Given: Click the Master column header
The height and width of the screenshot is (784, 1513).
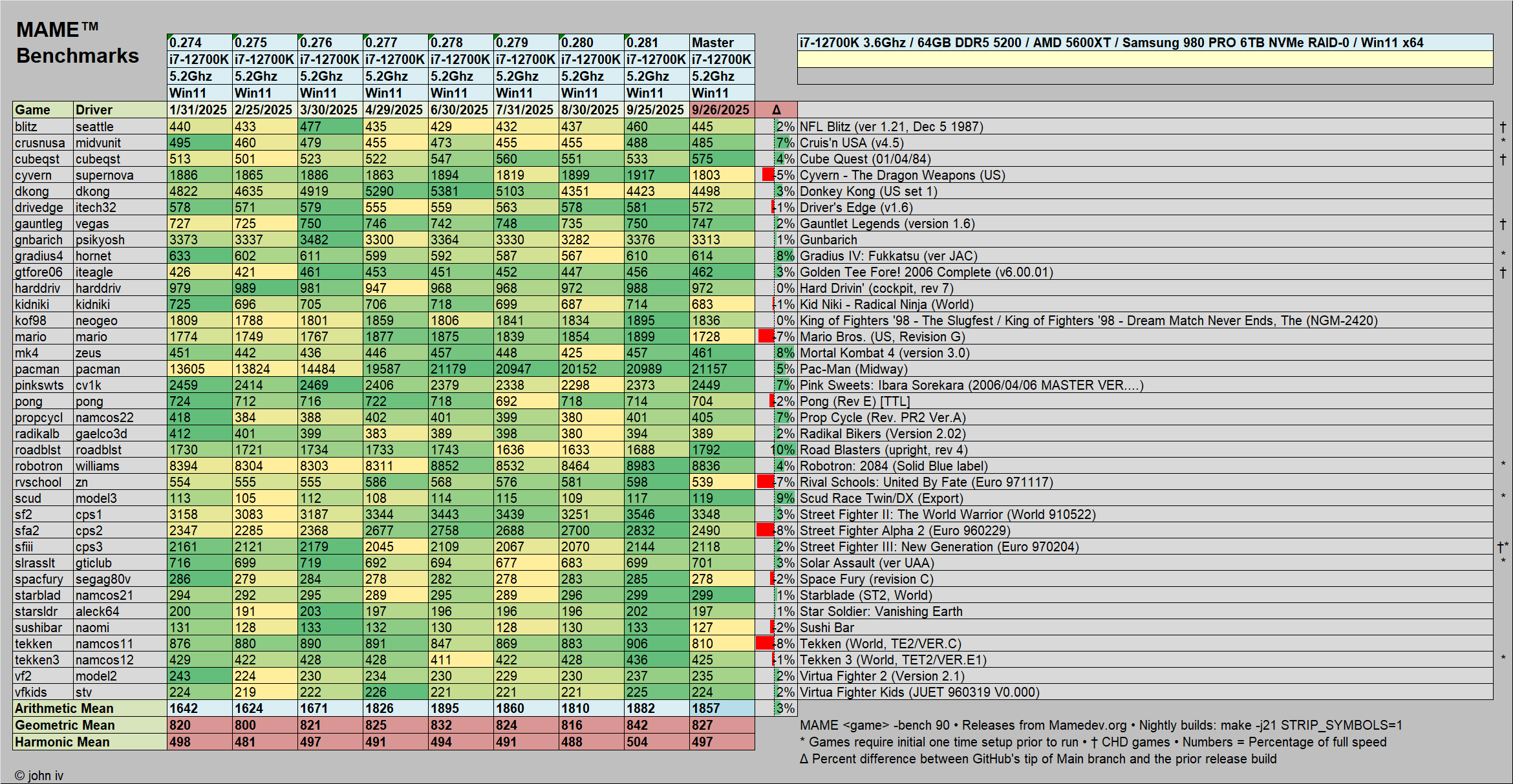Looking at the screenshot, I should tap(722, 42).
